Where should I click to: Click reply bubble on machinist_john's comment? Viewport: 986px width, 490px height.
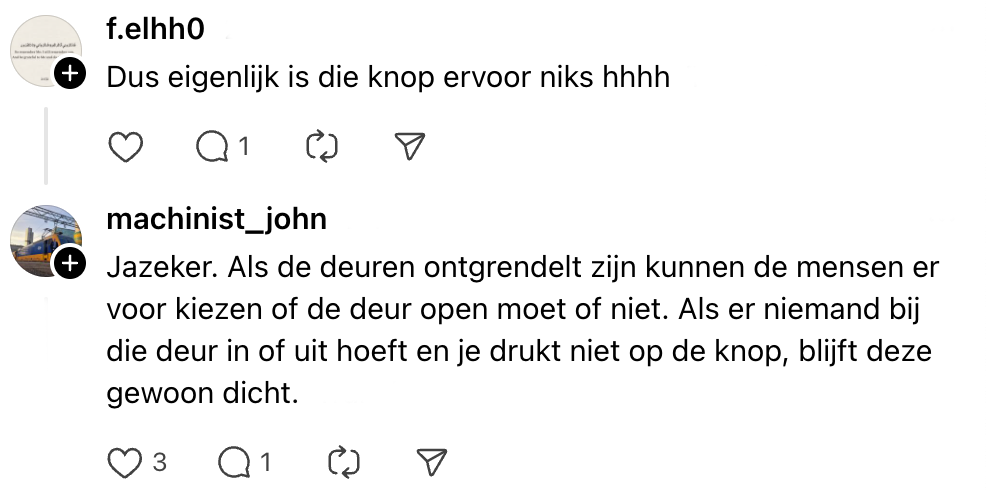235,462
